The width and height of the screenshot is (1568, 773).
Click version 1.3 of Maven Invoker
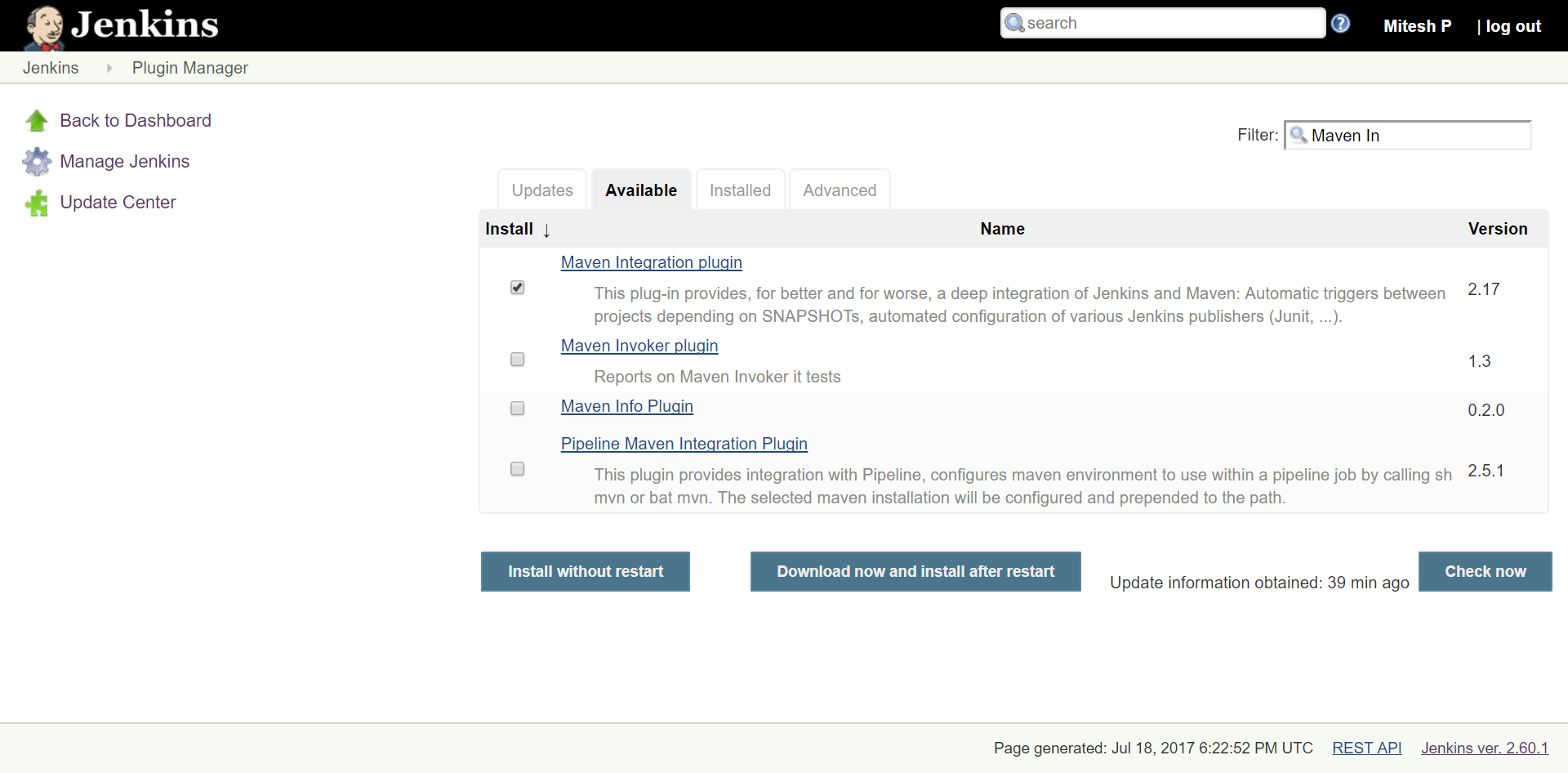coord(1479,361)
